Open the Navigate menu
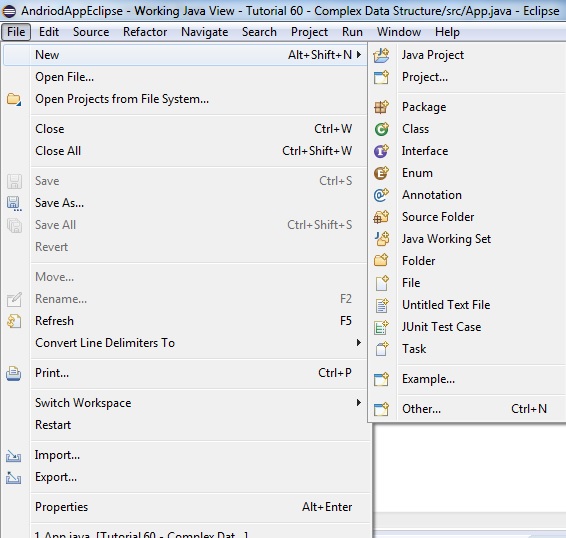 [205, 32]
